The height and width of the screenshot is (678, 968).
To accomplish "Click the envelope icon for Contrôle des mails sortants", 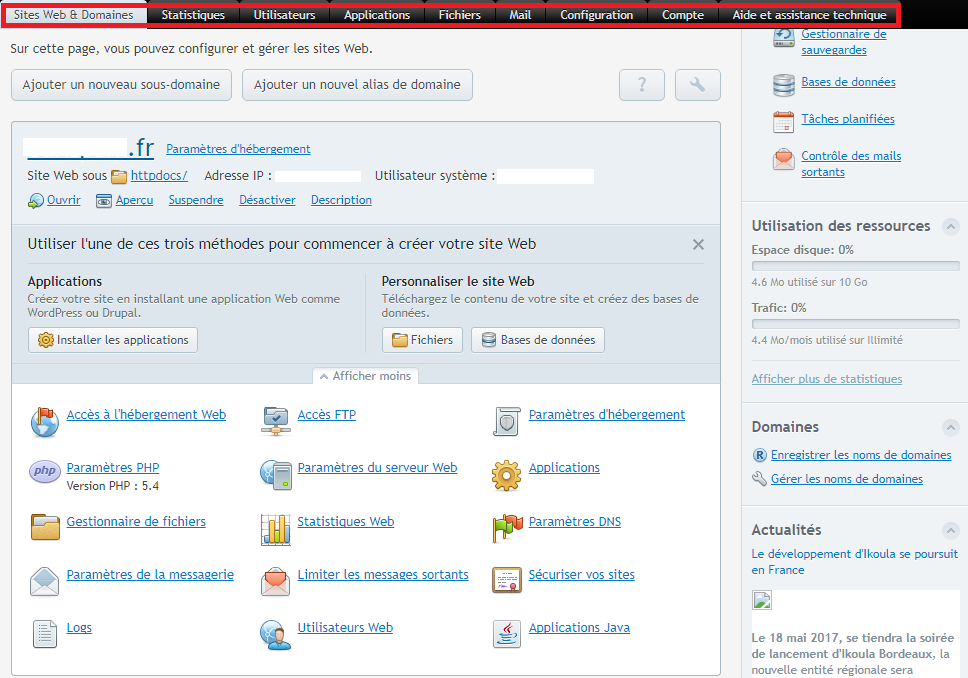I will 783,159.
